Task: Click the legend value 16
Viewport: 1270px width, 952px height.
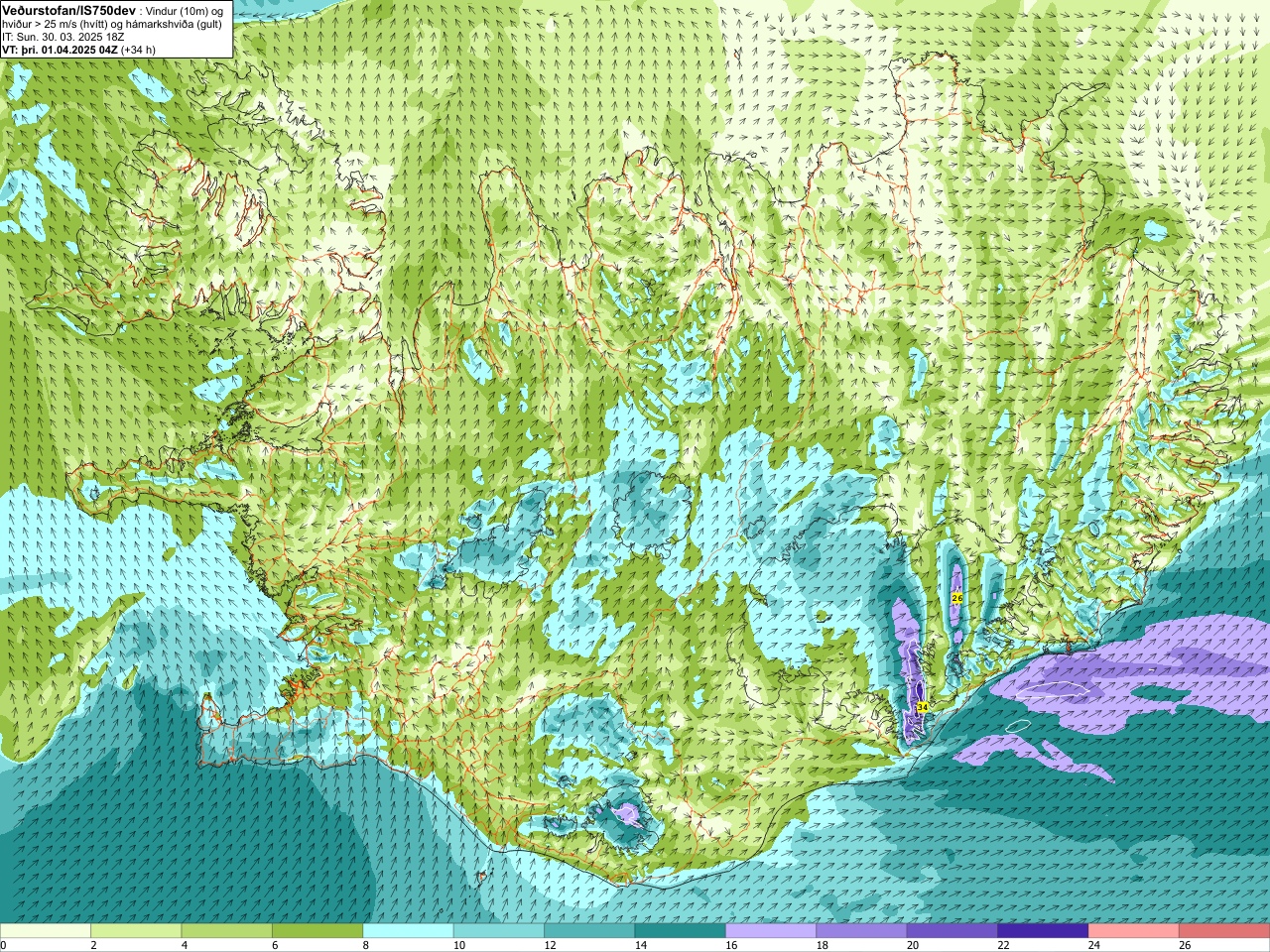Action: coord(731,945)
